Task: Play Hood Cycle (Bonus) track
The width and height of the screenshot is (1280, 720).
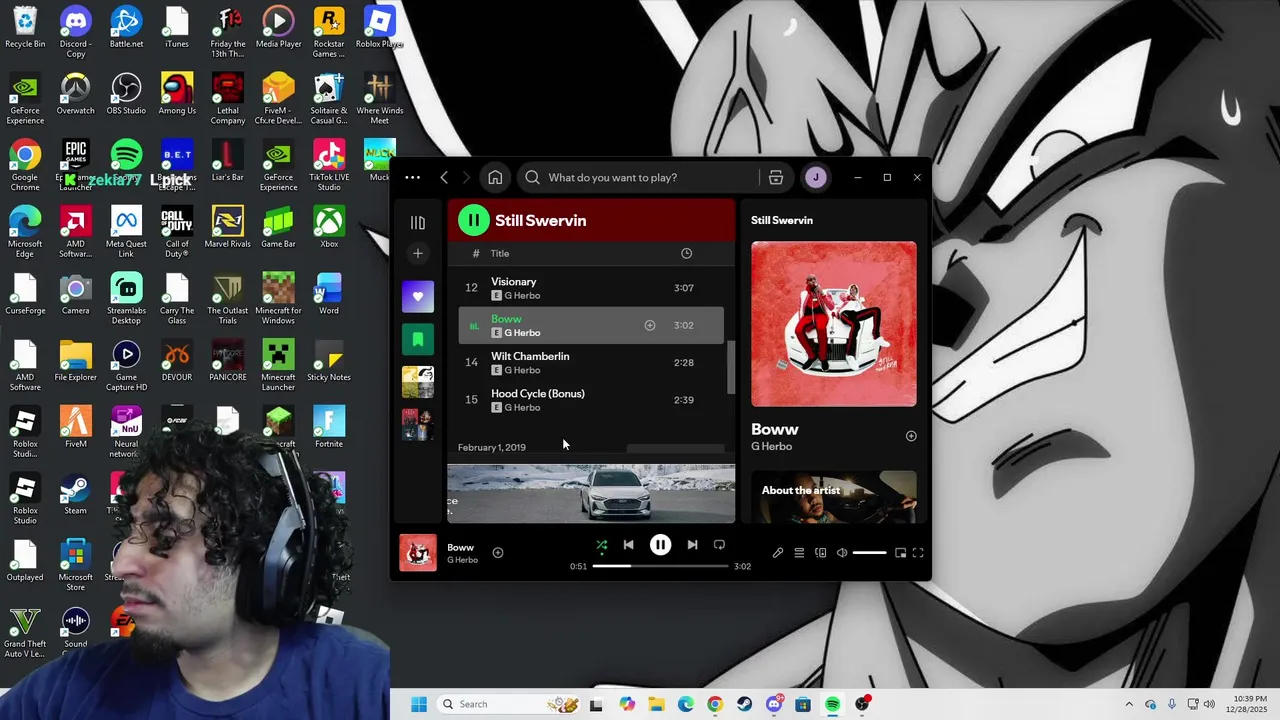Action: (591, 400)
